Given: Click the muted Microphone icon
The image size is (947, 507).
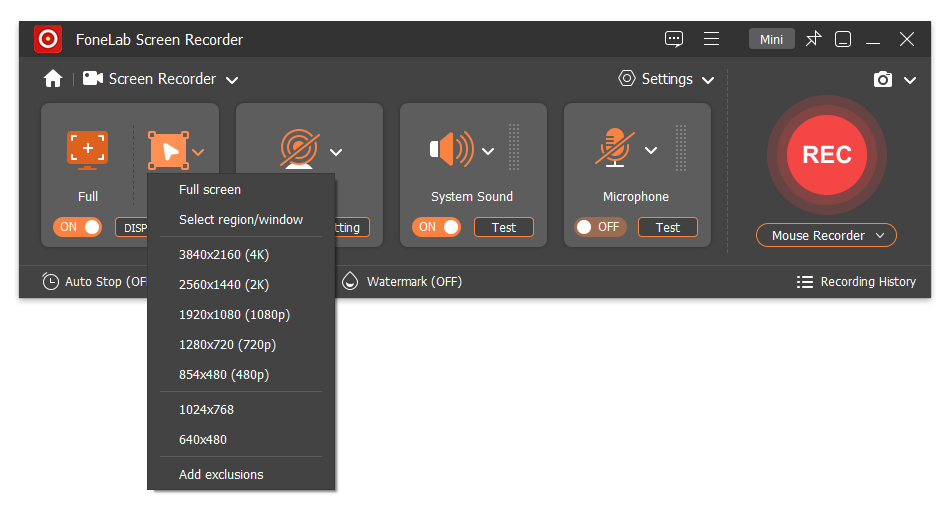Looking at the screenshot, I should coord(615,147).
